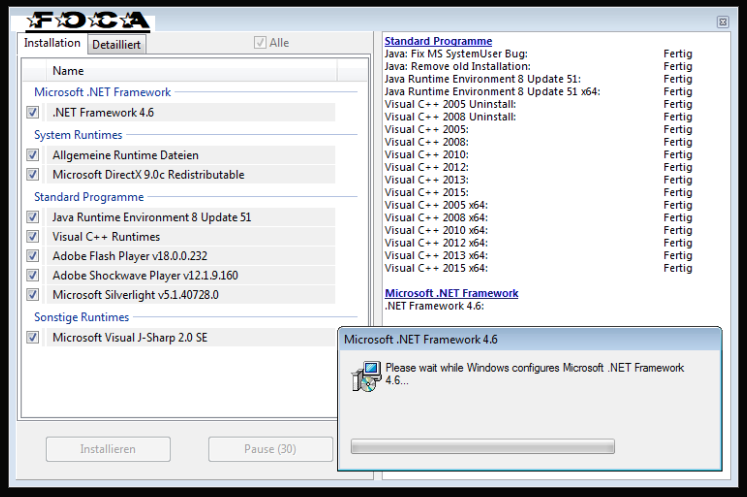This screenshot has width=747, height=497.
Task: Uncheck Microsoft Visual J-Sharp 2.0 SE checkbox
Action: (x=32, y=337)
